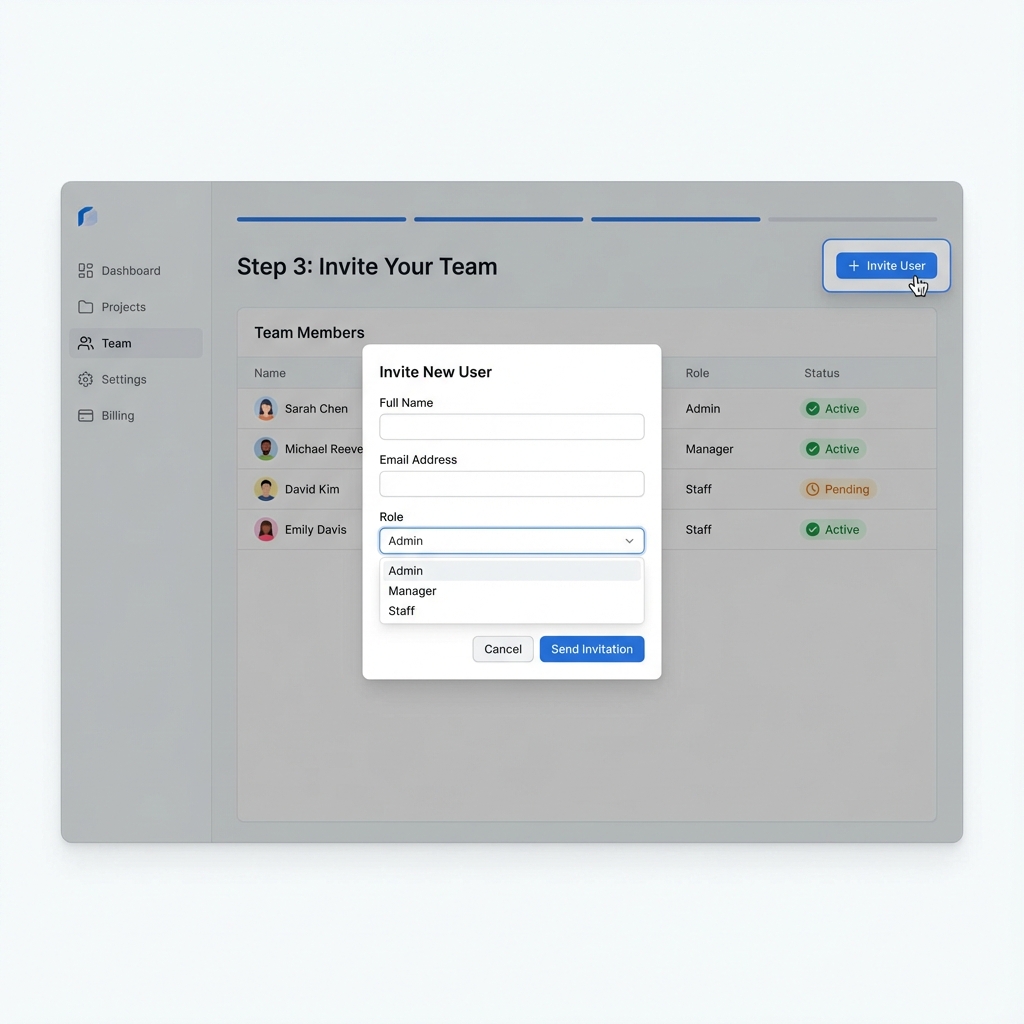This screenshot has width=1024, height=1024.
Task: Click Michael Reeves's avatar picture
Action: tap(265, 448)
